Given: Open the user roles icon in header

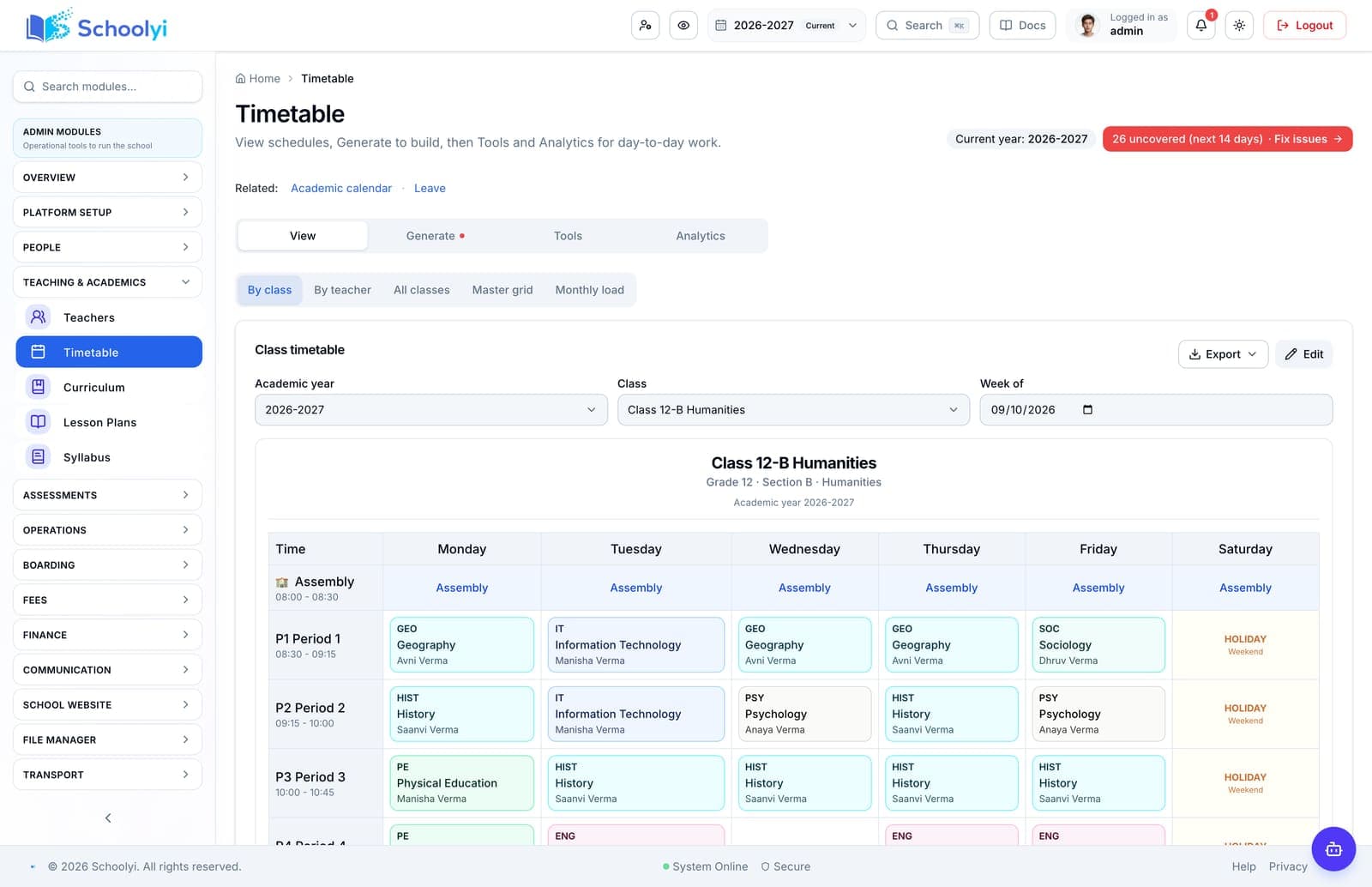Looking at the screenshot, I should [x=646, y=26].
